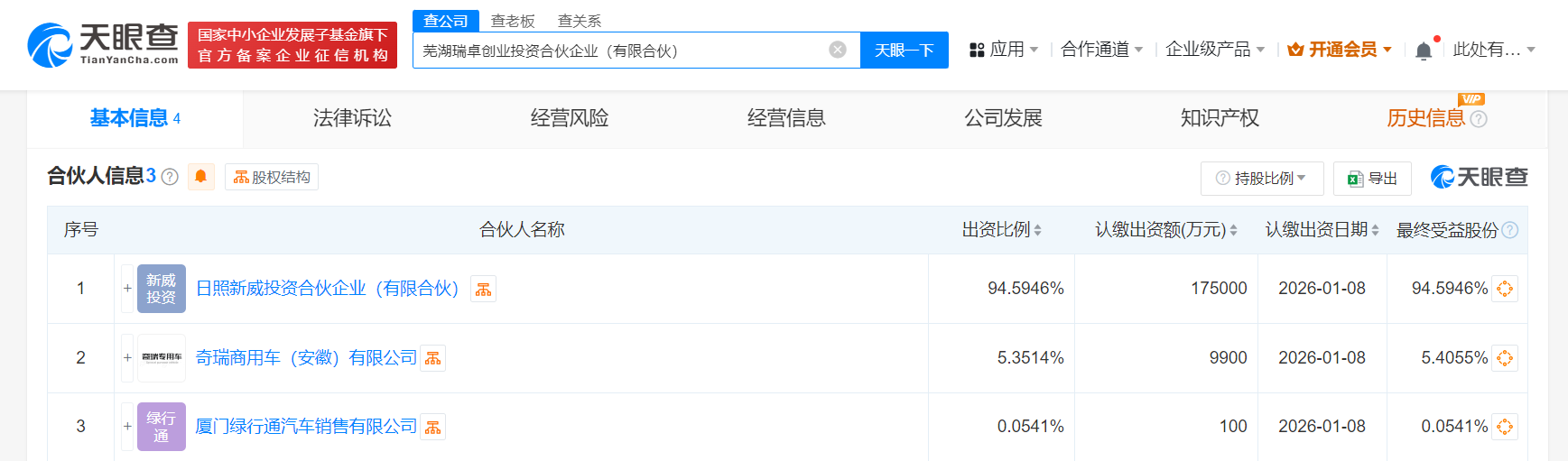Image resolution: width=1568 pixels, height=461 pixels.
Task: View beneficiary path icon for 94.5946% row
Action: tap(1505, 289)
